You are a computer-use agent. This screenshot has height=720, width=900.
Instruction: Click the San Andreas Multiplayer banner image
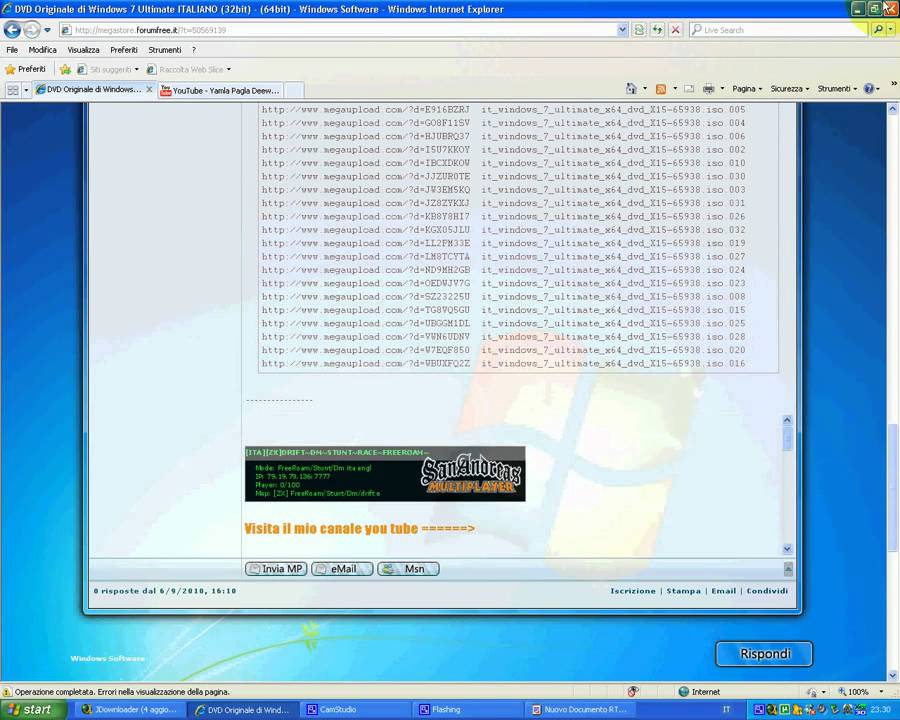(x=385, y=474)
